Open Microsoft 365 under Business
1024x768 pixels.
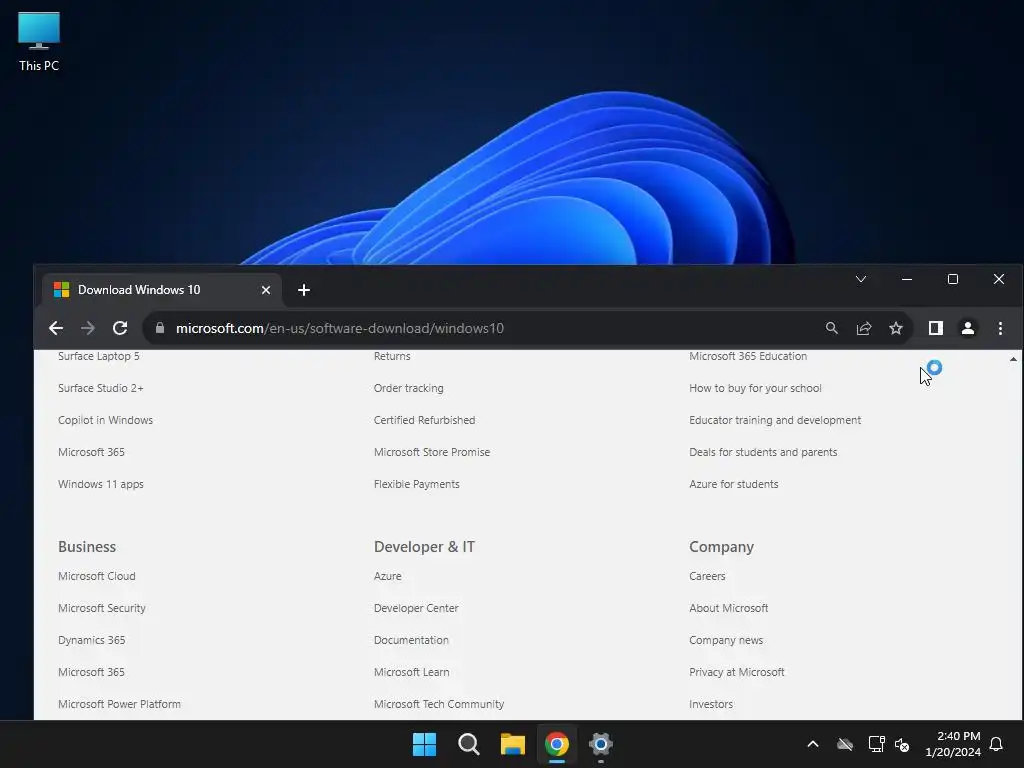click(91, 672)
